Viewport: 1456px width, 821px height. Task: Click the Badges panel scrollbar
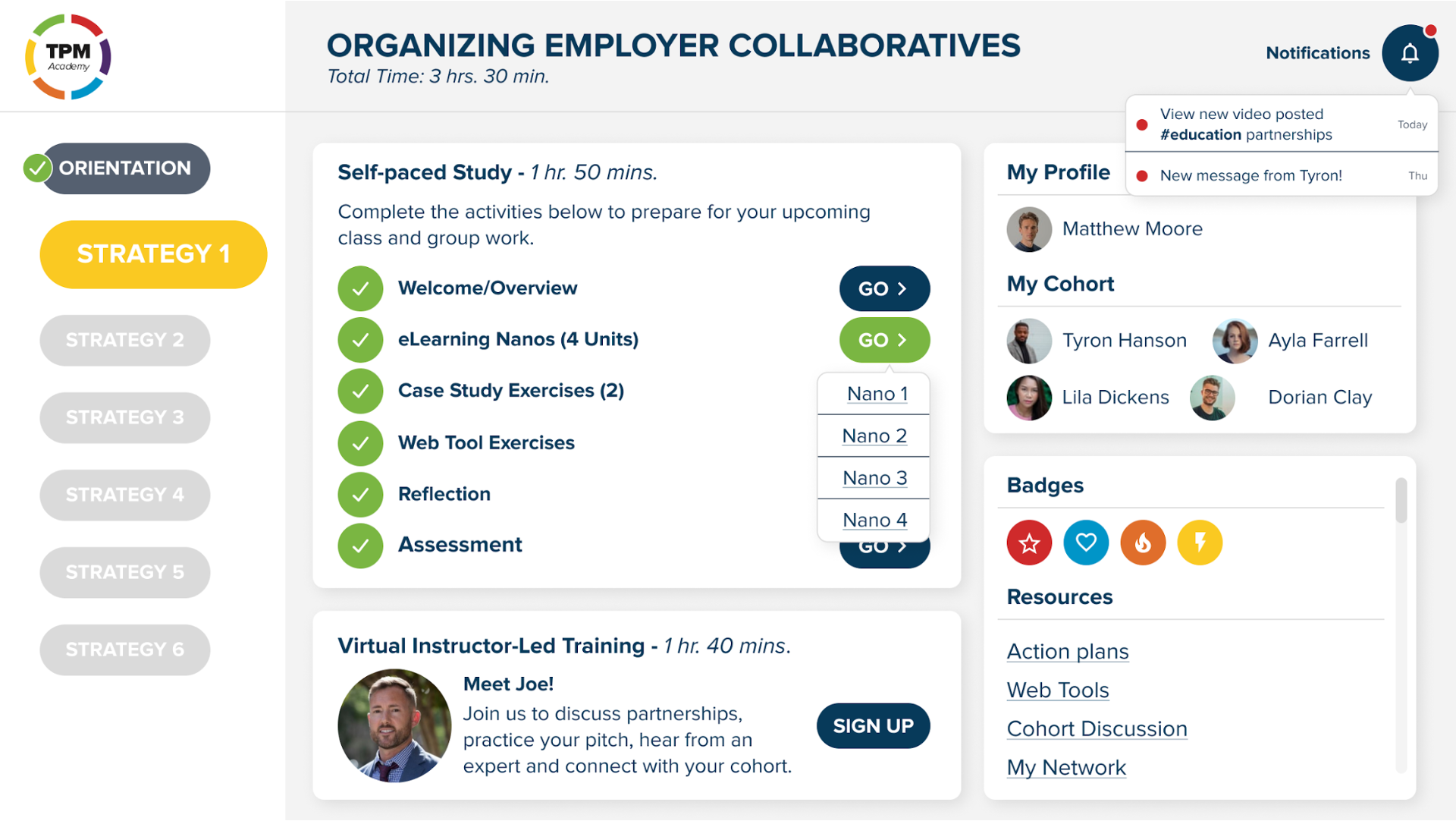coord(1401,501)
